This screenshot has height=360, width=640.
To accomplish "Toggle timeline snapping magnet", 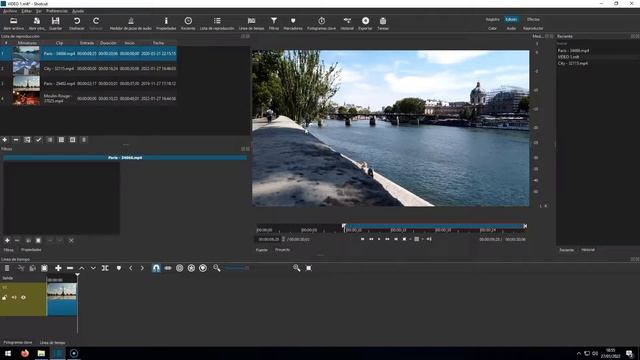I will 156,268.
